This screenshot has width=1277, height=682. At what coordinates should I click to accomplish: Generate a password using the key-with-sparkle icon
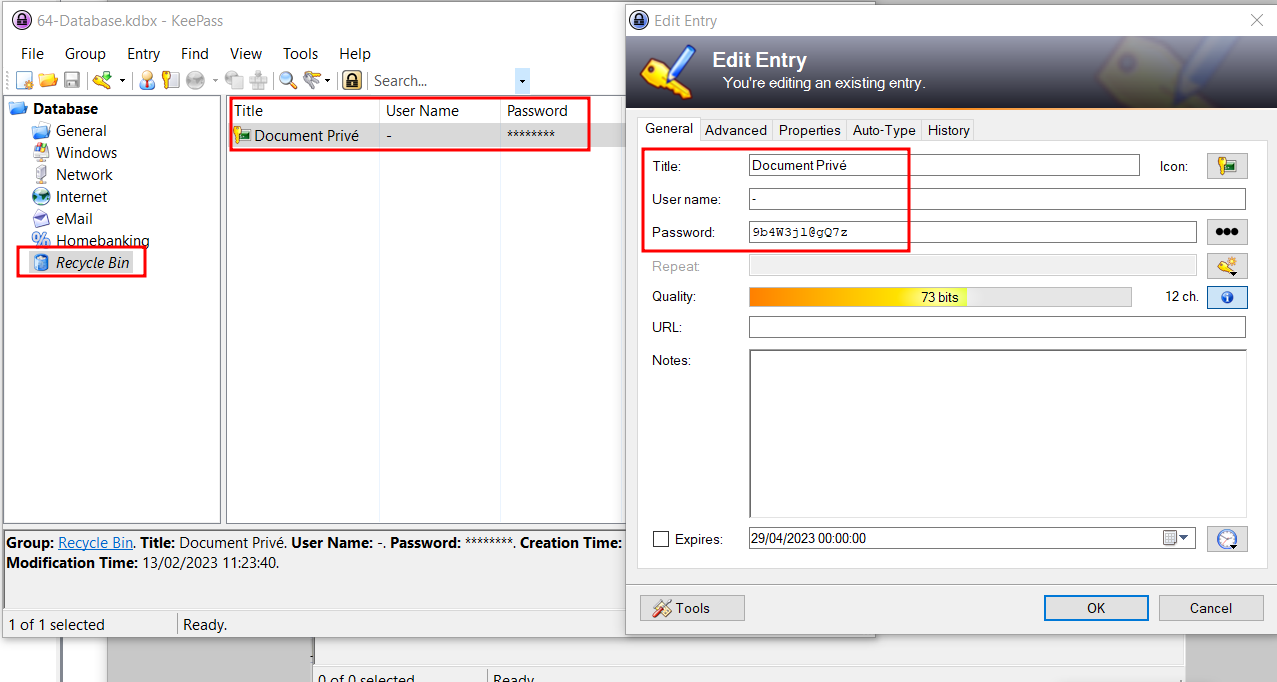point(1227,265)
